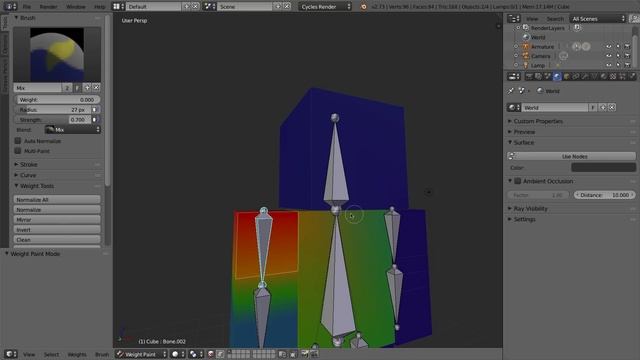Switch to the Render Layers properties tab icon
The width and height of the screenshot is (640, 360).
click(x=538, y=76)
